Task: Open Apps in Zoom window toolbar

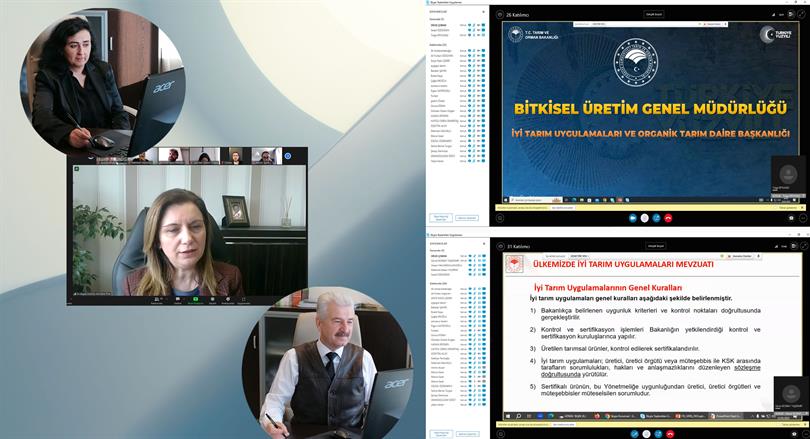Action: pos(243,300)
